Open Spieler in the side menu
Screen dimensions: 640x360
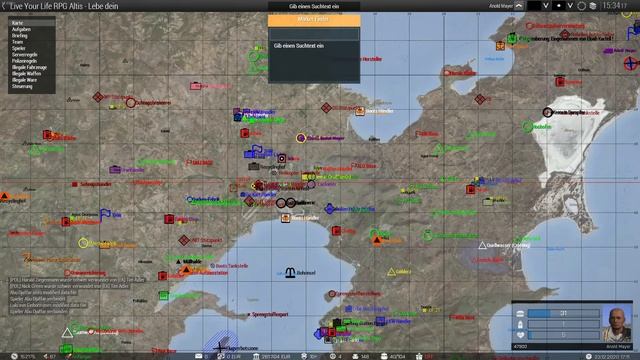click(31, 48)
